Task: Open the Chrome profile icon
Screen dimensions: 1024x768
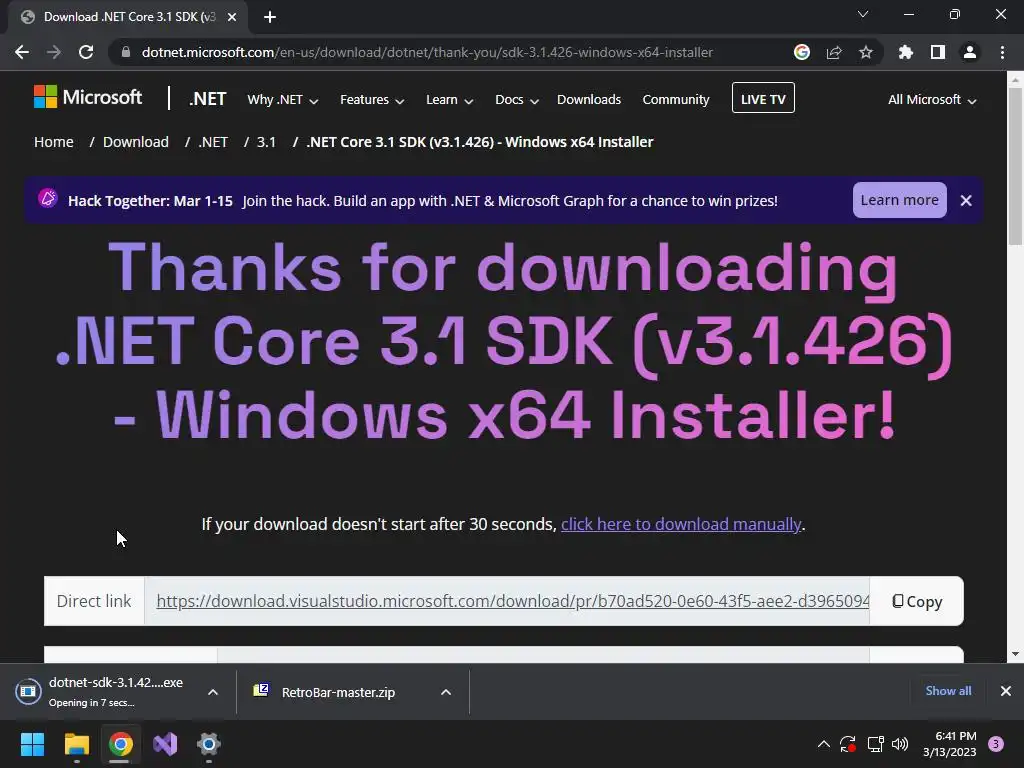Action: (x=970, y=52)
